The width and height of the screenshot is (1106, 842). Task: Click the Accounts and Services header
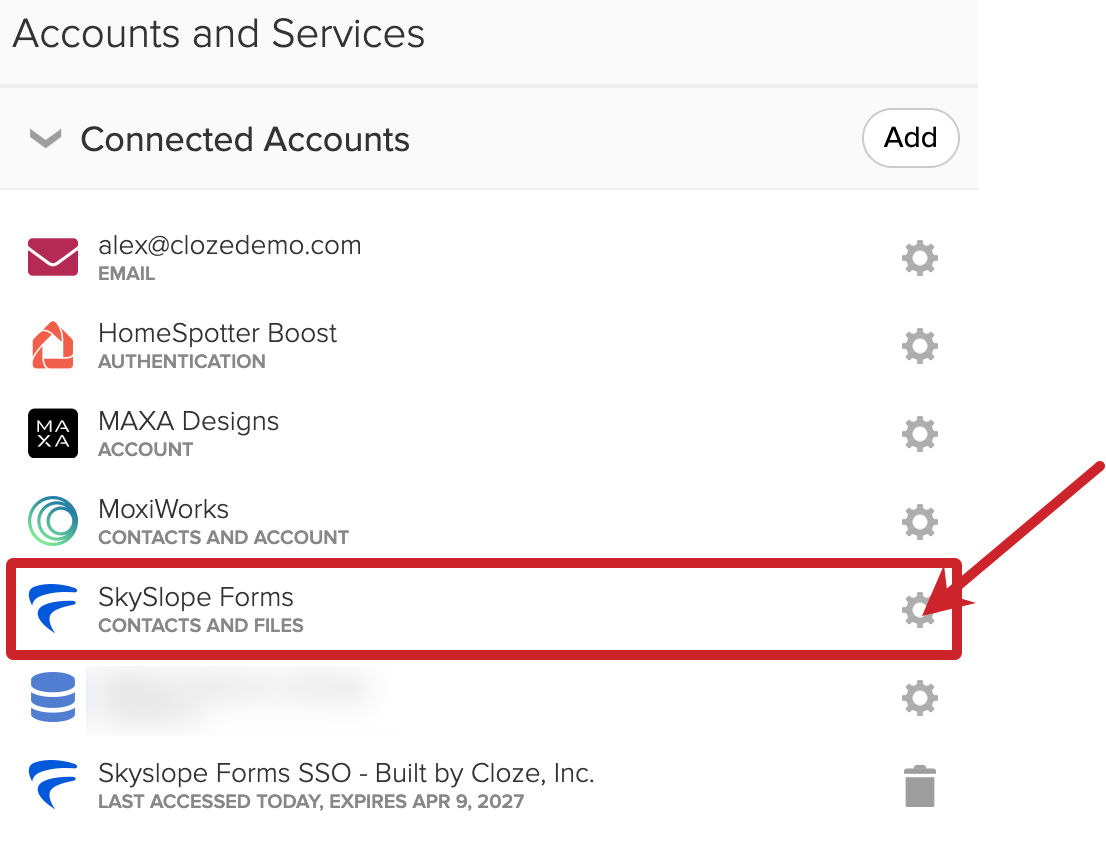217,33
